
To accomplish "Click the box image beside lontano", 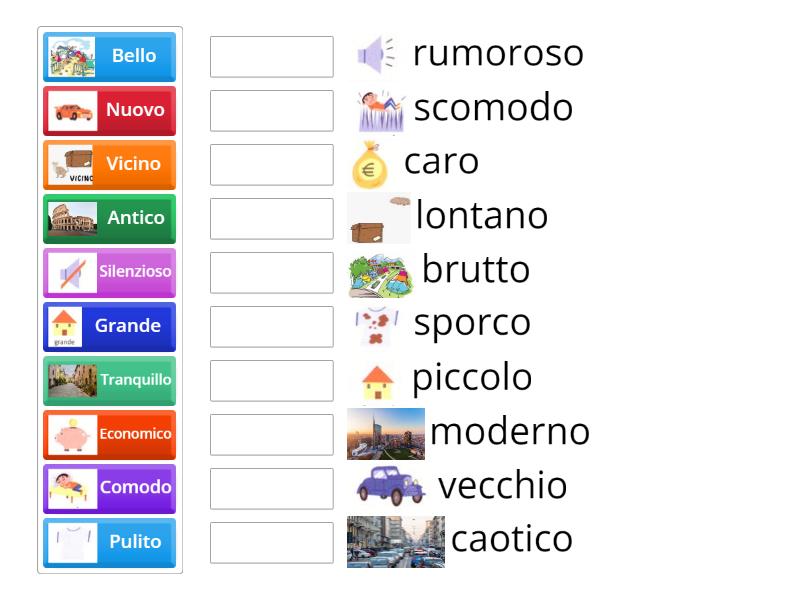I will pos(379,220).
